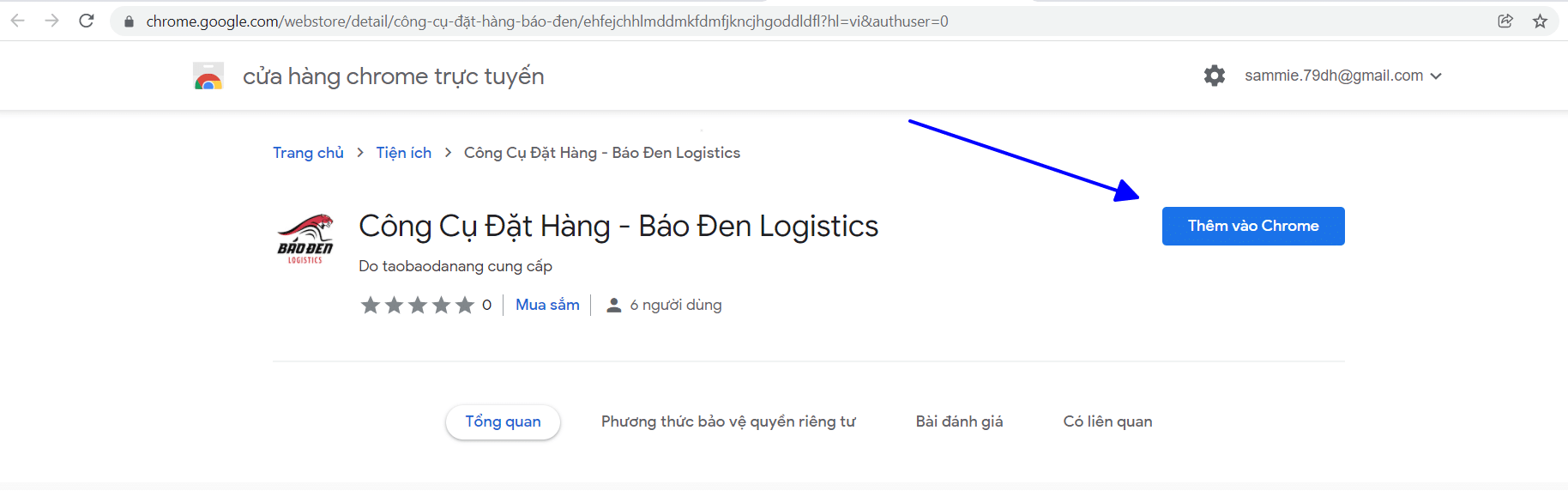Screen dimensions: 1568x491
Task: Open the Trang chủ breadcrumb link
Action: click(x=308, y=153)
